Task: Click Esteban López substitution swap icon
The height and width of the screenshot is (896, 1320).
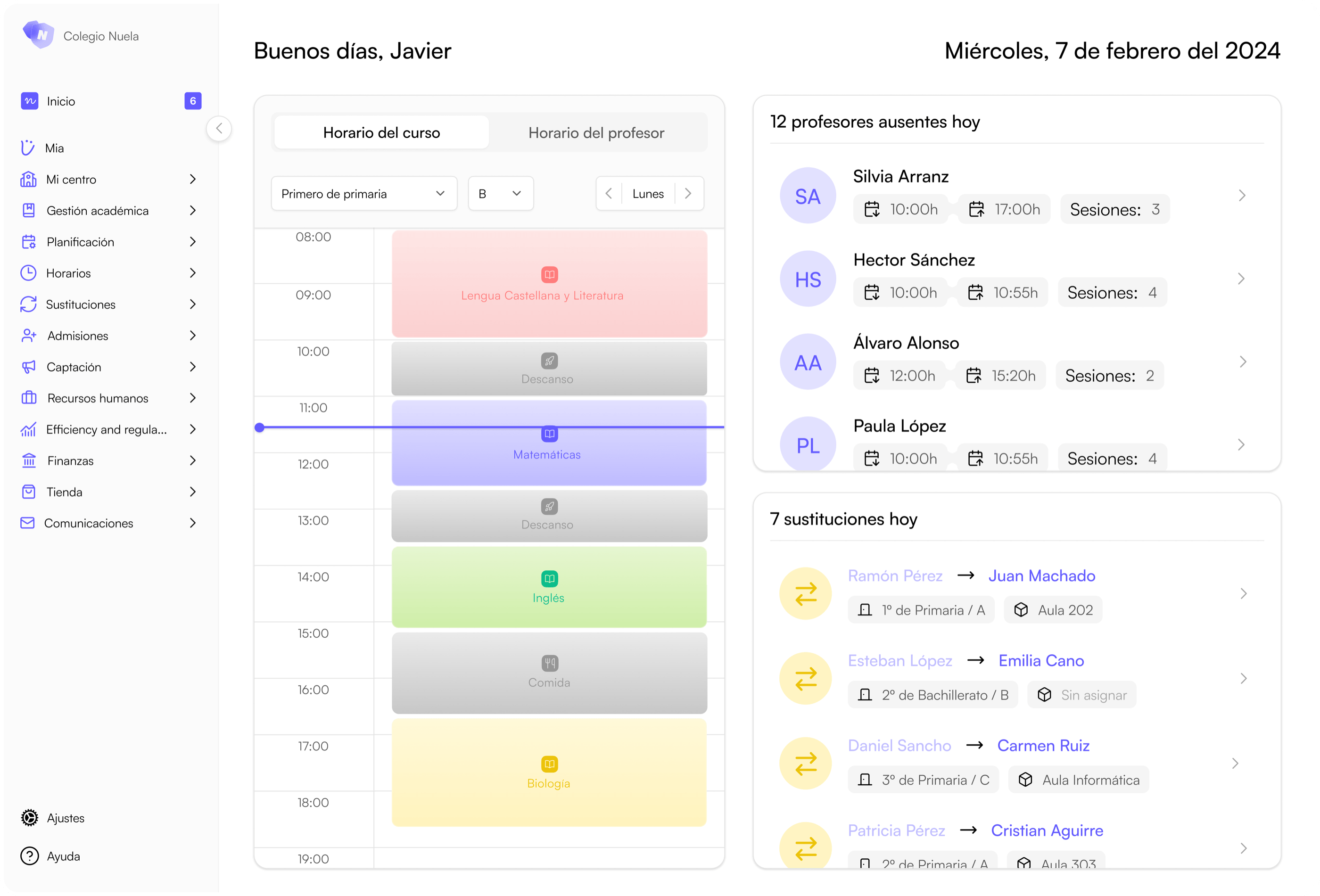Action: point(805,679)
